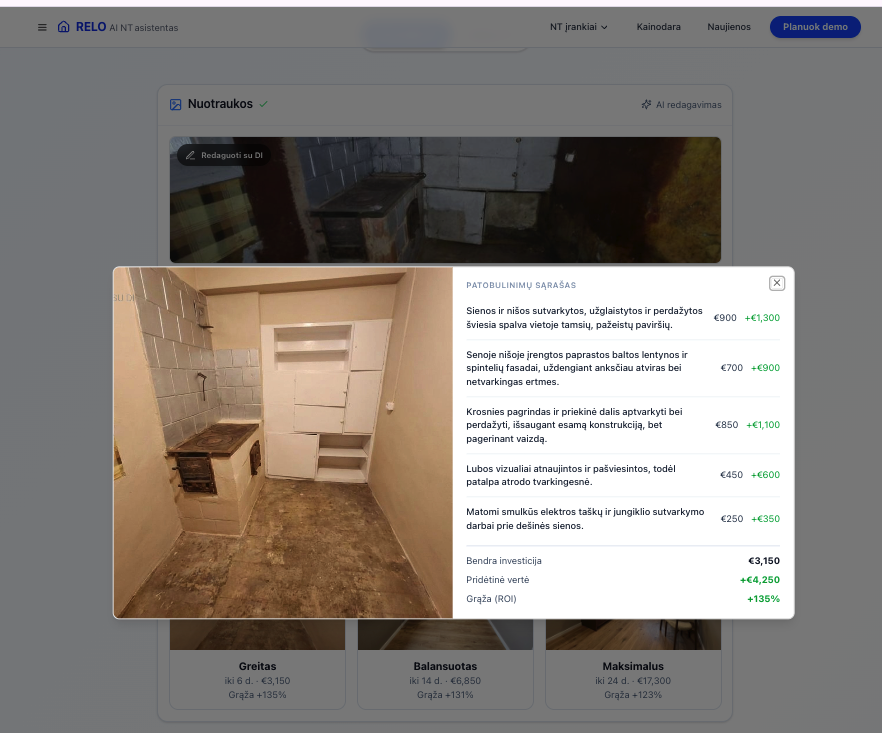Go to the Naujienos page

point(728,27)
